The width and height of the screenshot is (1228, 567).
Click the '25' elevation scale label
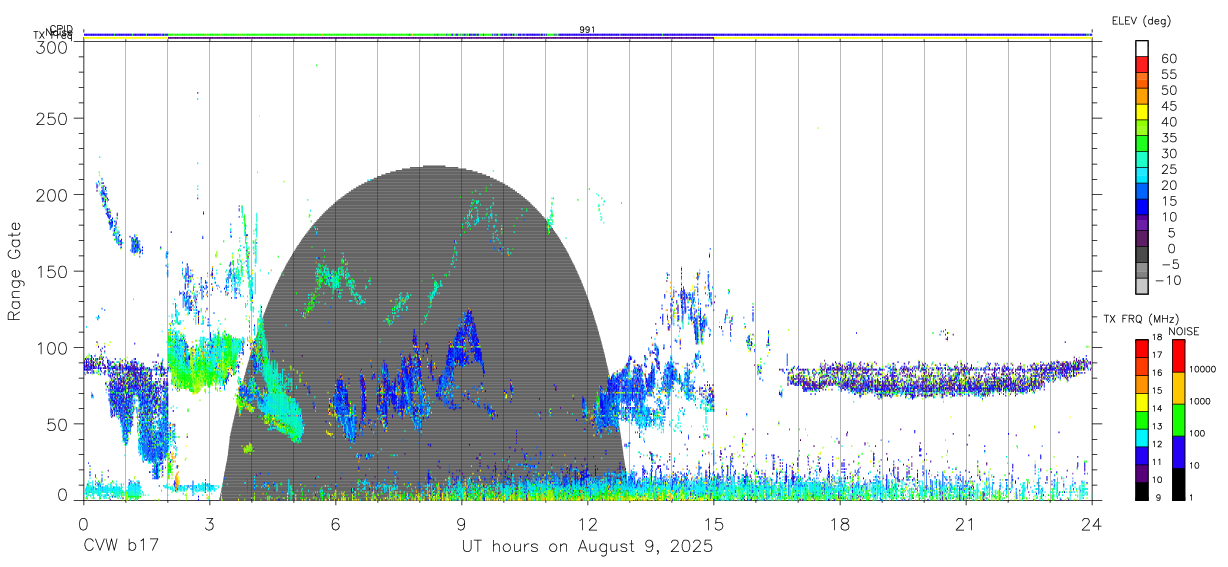[x=1168, y=170]
